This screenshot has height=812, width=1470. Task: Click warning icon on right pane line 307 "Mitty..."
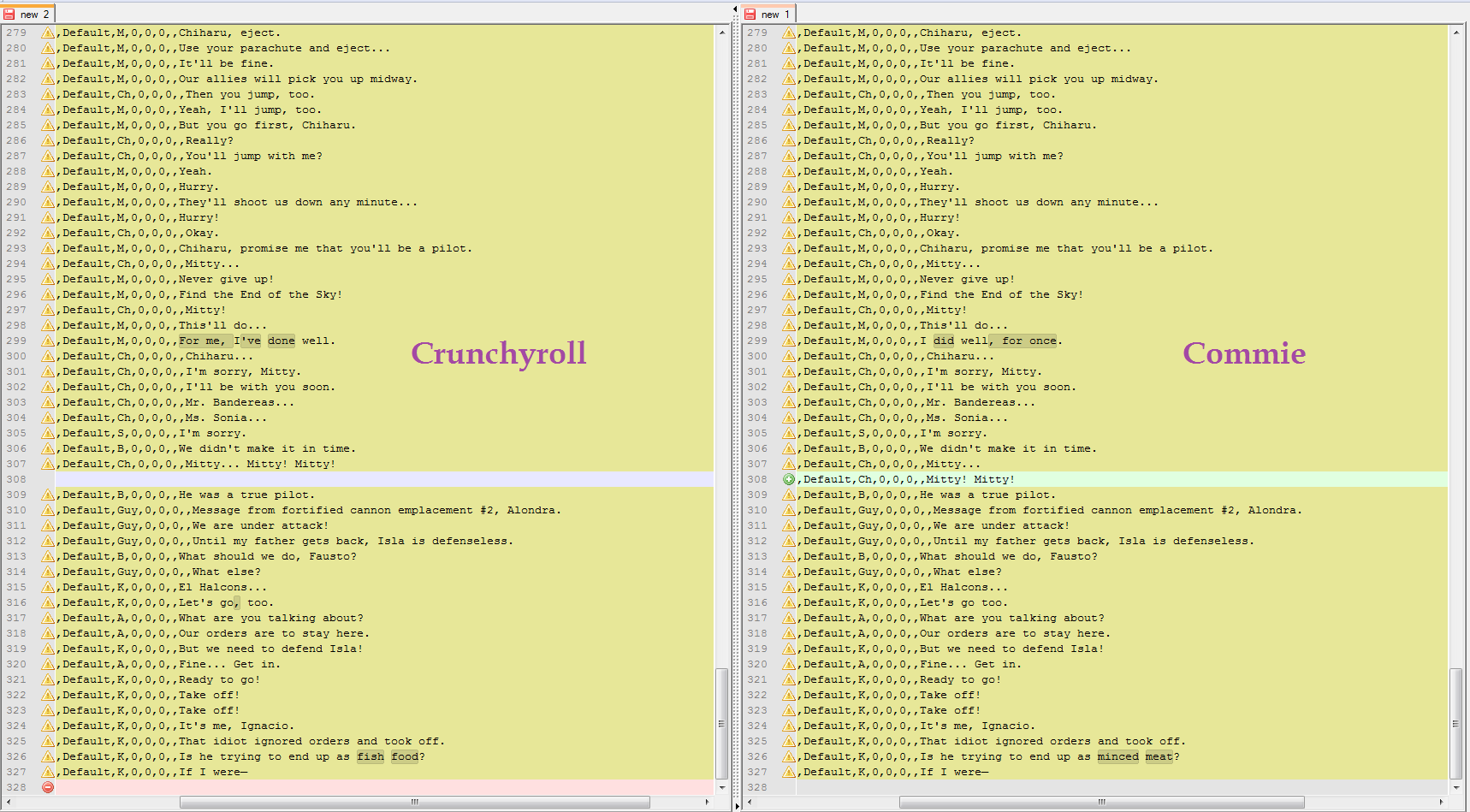[x=789, y=464]
